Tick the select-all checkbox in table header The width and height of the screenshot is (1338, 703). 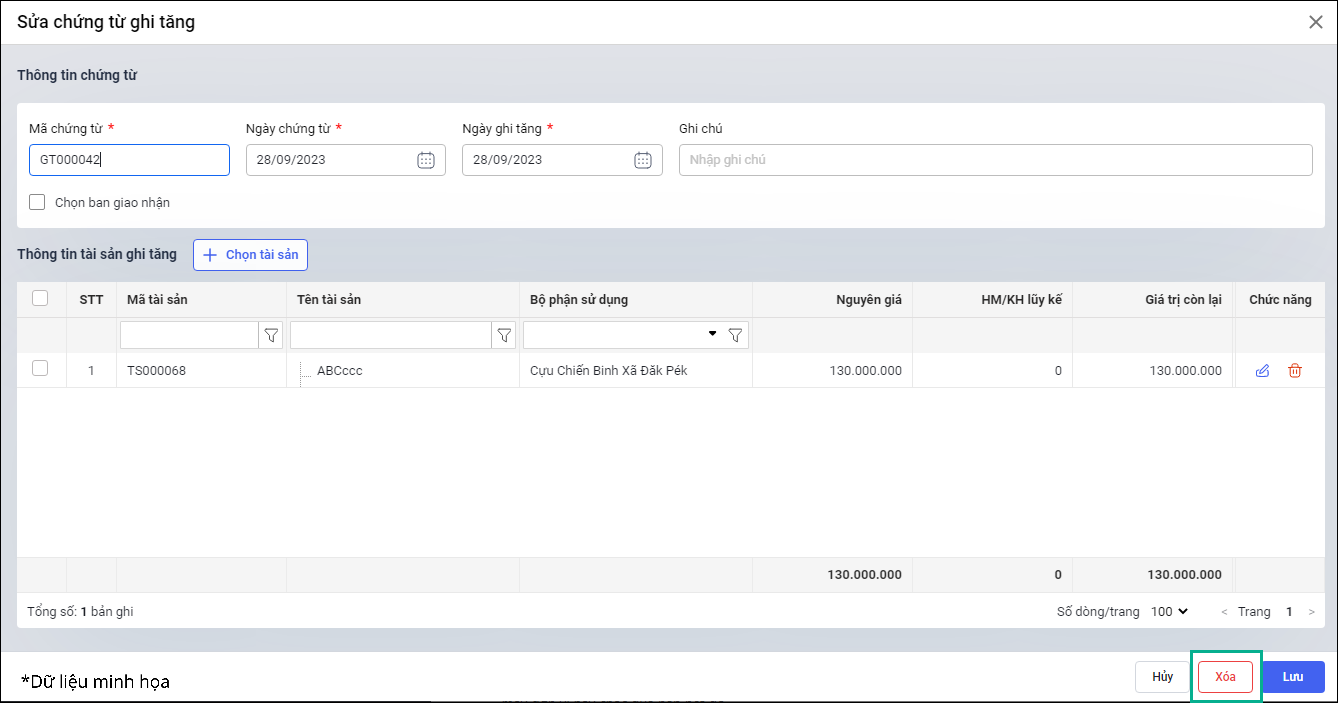(41, 298)
